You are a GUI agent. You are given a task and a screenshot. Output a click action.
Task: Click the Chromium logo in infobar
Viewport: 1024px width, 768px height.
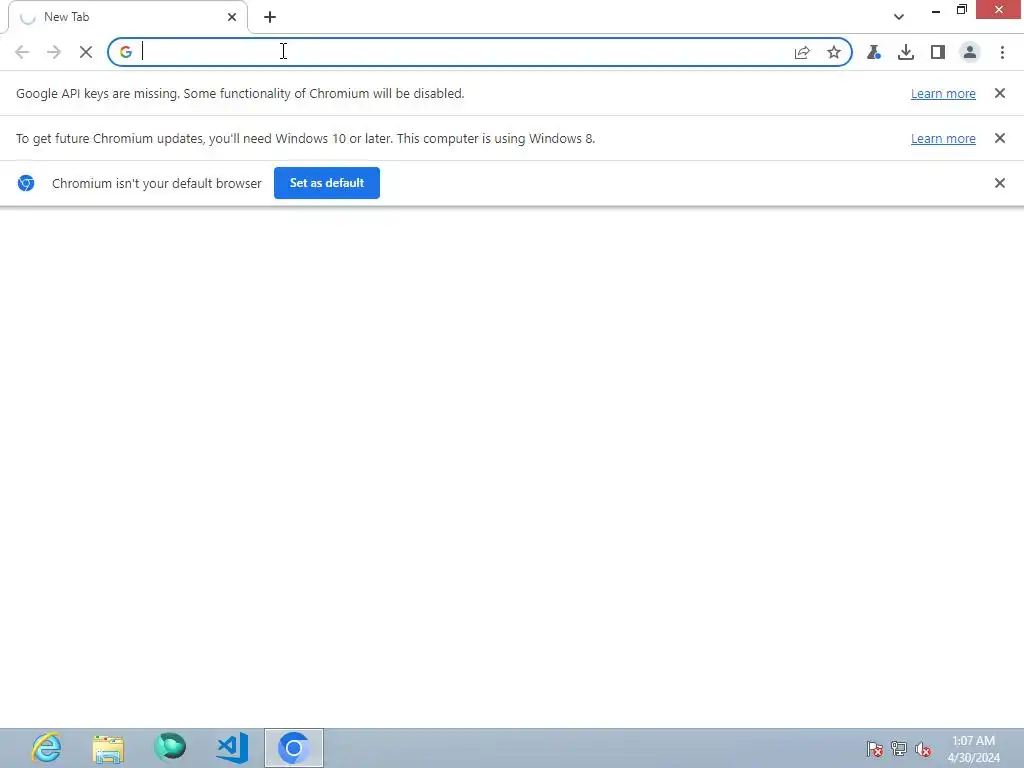click(x=26, y=183)
